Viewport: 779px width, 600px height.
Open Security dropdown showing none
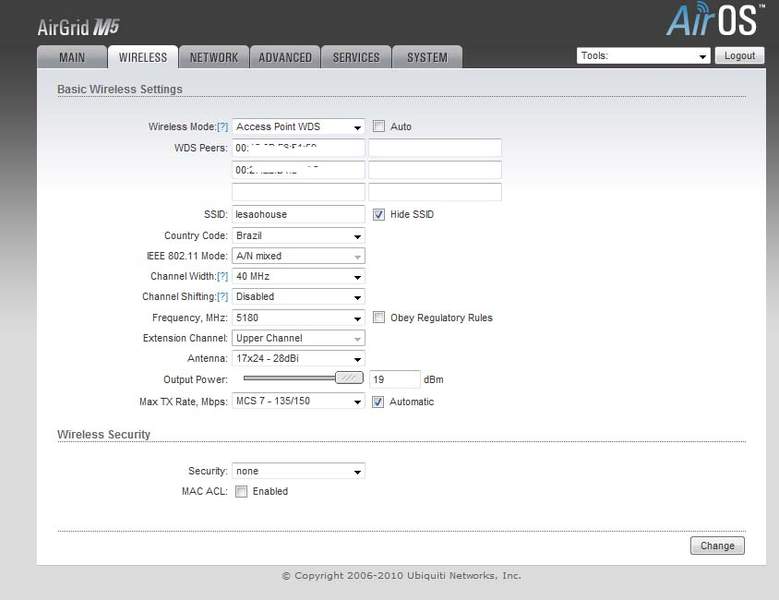298,471
